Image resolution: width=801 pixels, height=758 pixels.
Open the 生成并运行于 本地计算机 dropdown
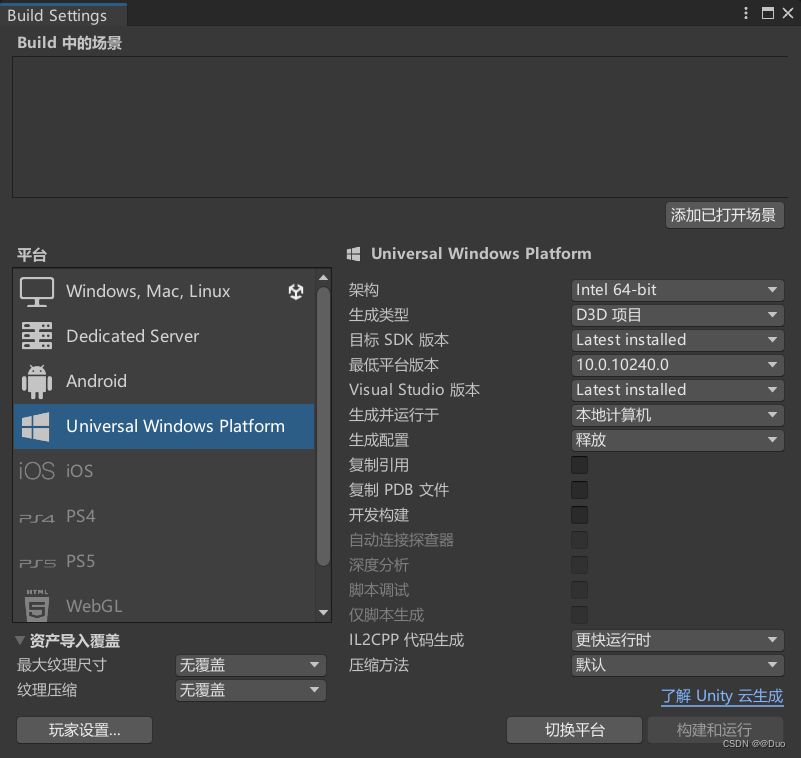click(x=677, y=415)
